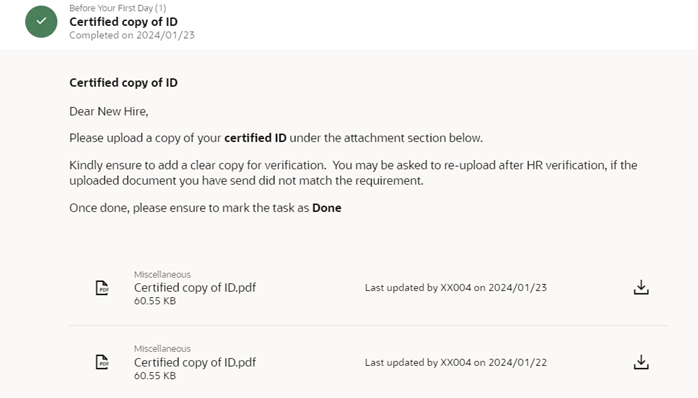Collapse the Certified copy of ID task header title
This screenshot has height=398, width=698.
click(x=123, y=21)
